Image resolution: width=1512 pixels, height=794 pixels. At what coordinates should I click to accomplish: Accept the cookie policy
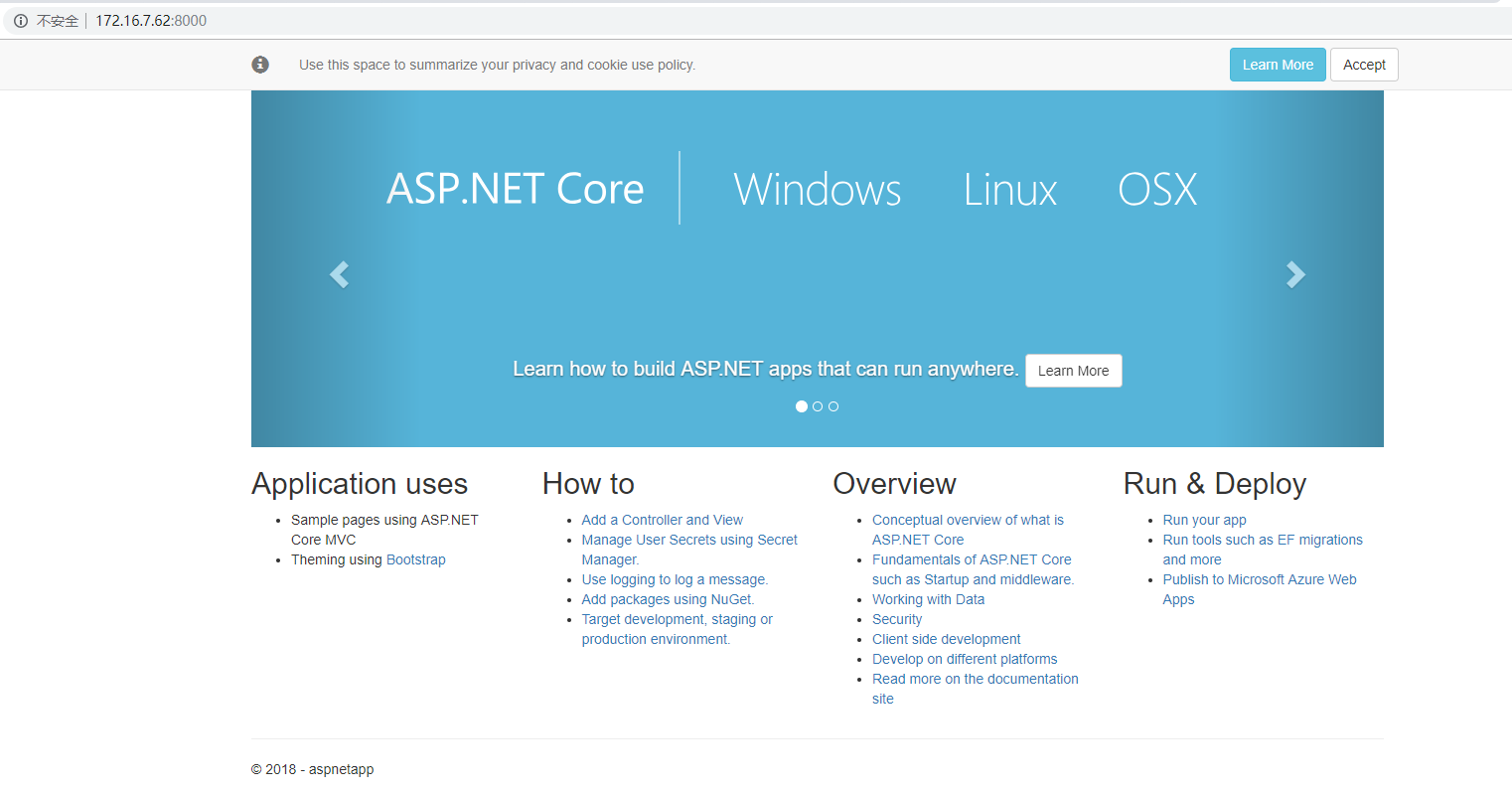point(1364,65)
